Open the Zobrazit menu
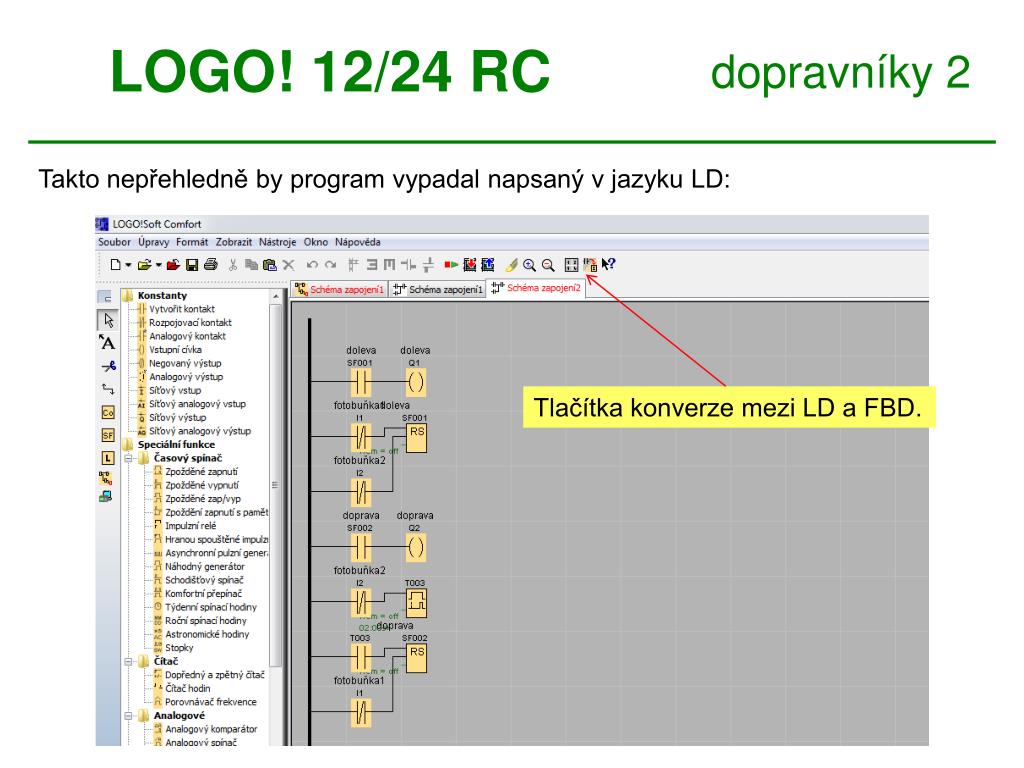 [234, 242]
